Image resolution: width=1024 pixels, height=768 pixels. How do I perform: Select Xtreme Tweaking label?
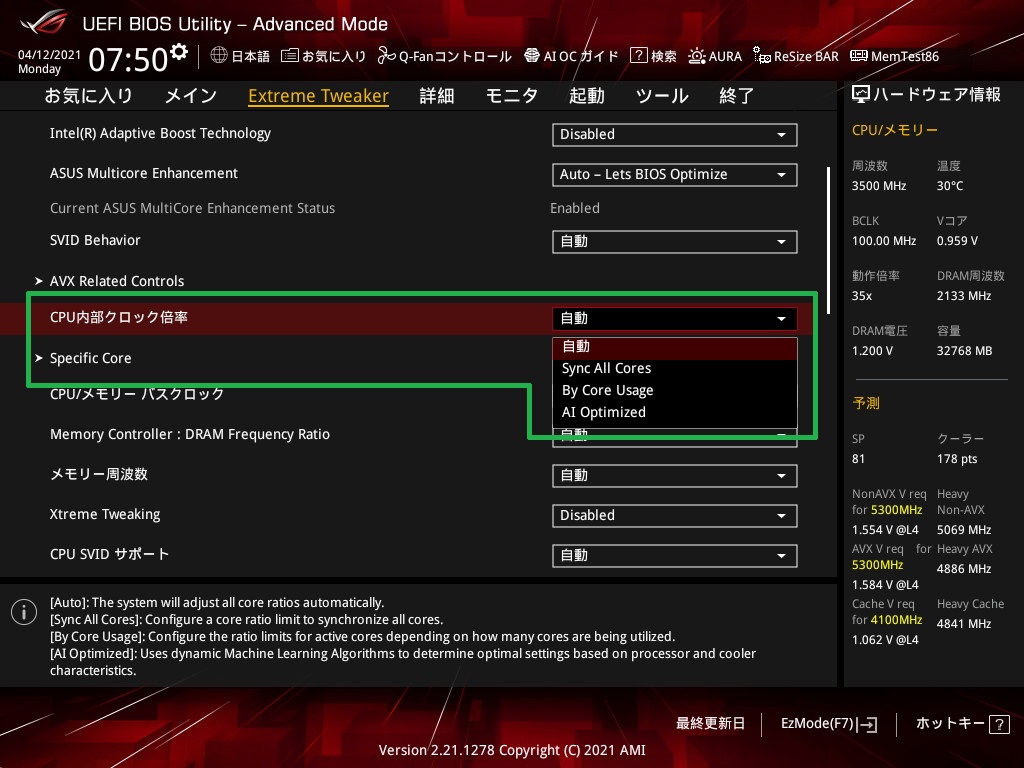coord(105,515)
